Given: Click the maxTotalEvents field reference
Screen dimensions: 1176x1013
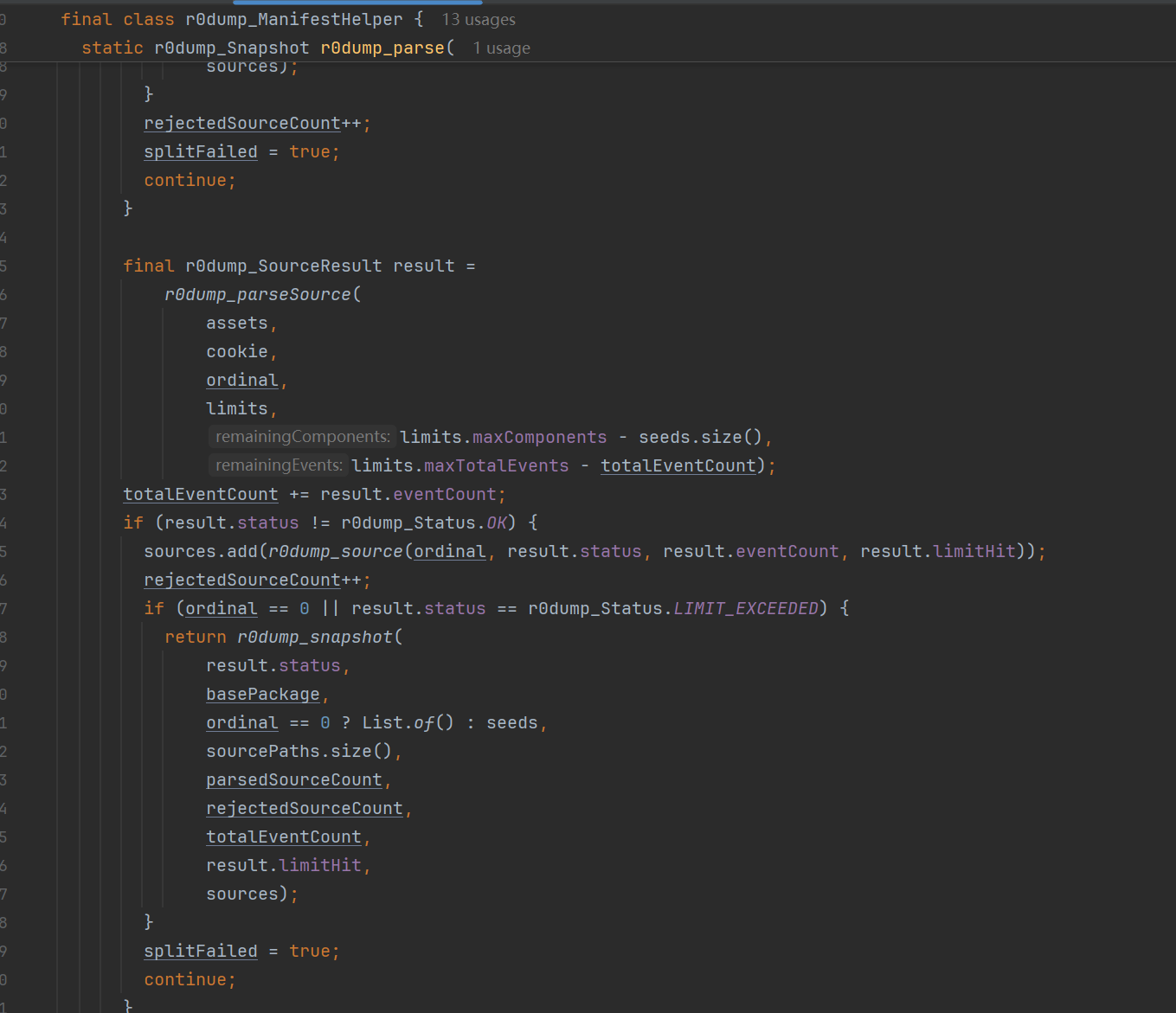Looking at the screenshot, I should pyautogui.click(x=497, y=465).
